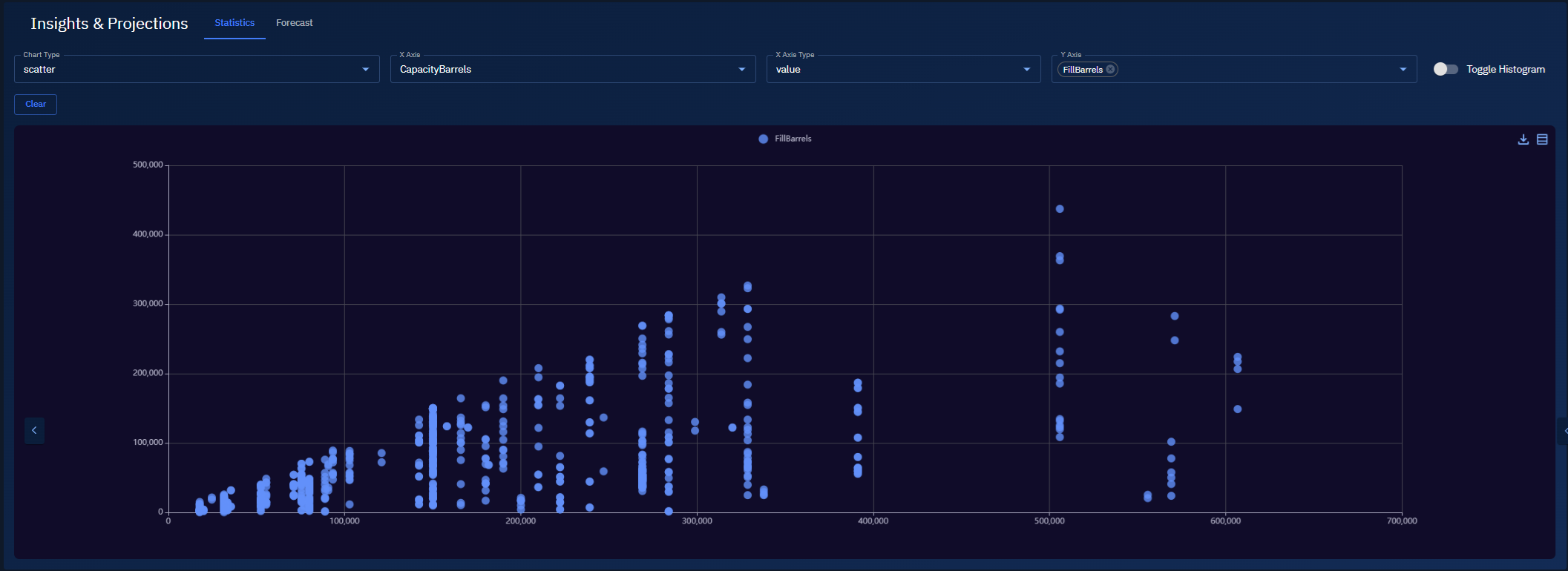The width and height of the screenshot is (1568, 571).
Task: Expand the panel using right edge chevron
Action: point(1564,431)
